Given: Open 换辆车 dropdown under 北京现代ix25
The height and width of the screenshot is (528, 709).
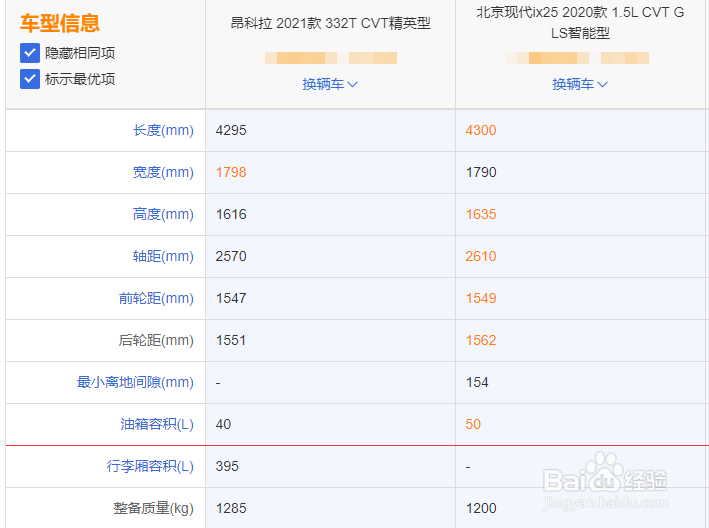Looking at the screenshot, I should [580, 84].
